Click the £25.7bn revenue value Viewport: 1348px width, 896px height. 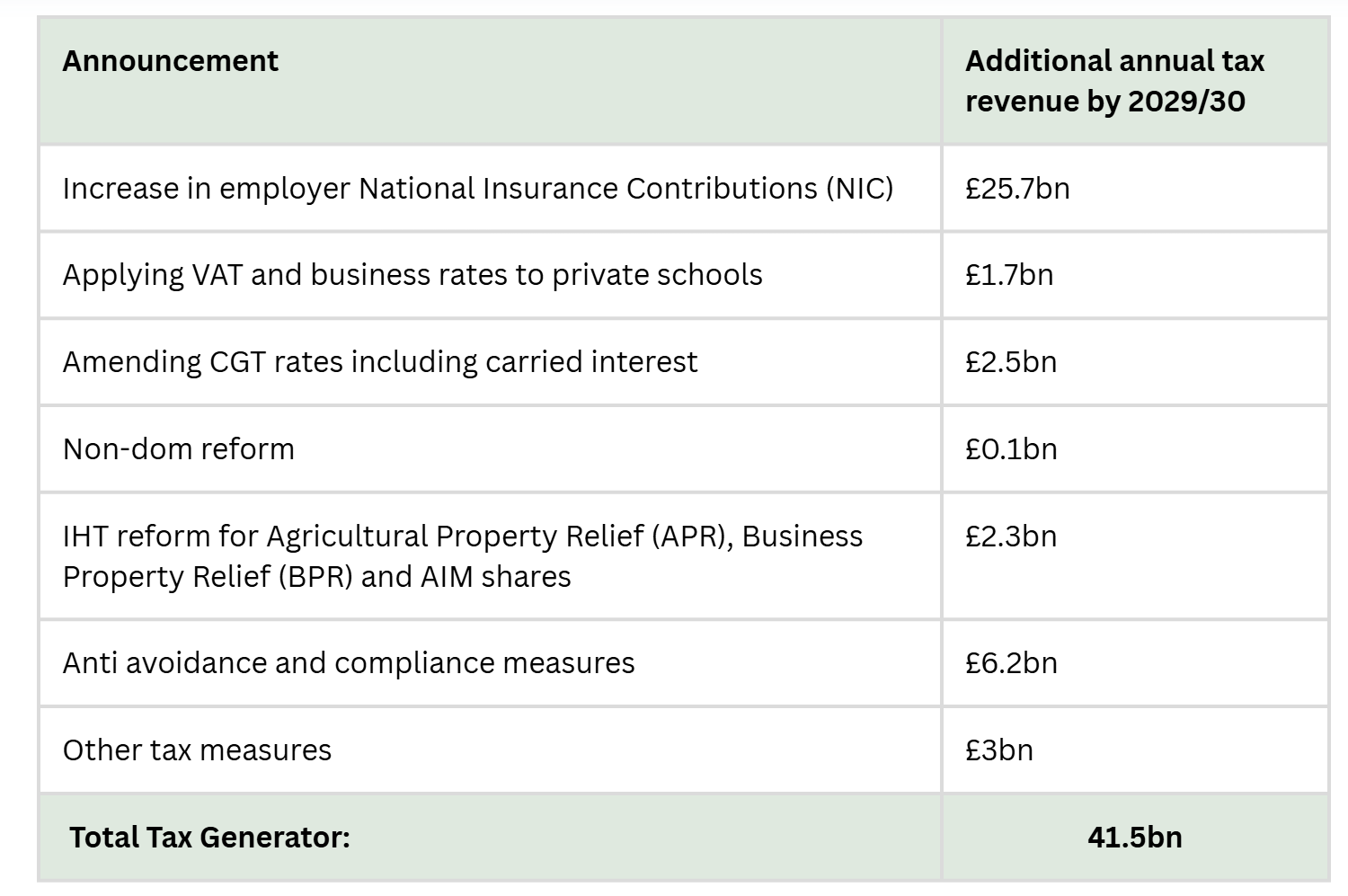(1017, 189)
